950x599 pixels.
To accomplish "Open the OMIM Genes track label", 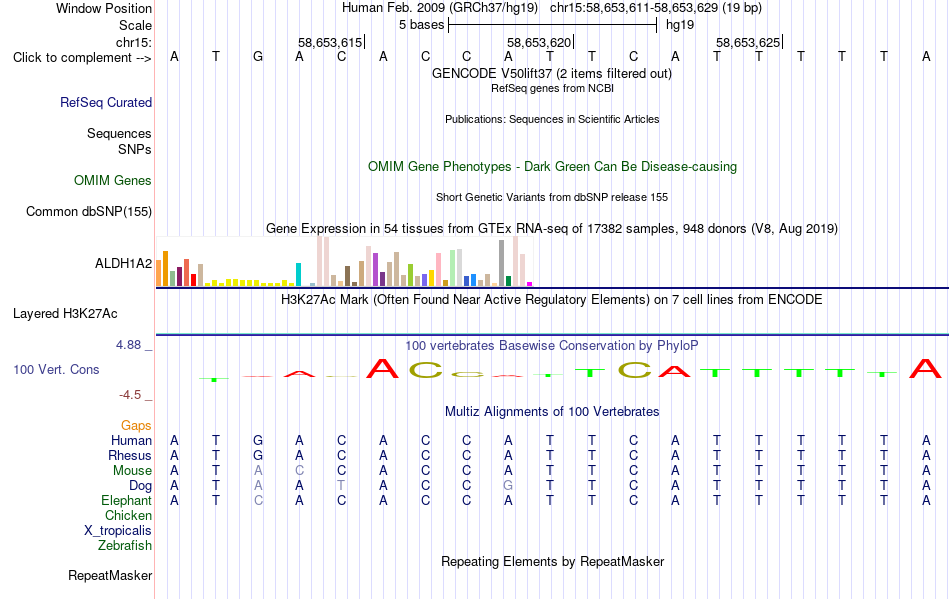I will [113, 180].
